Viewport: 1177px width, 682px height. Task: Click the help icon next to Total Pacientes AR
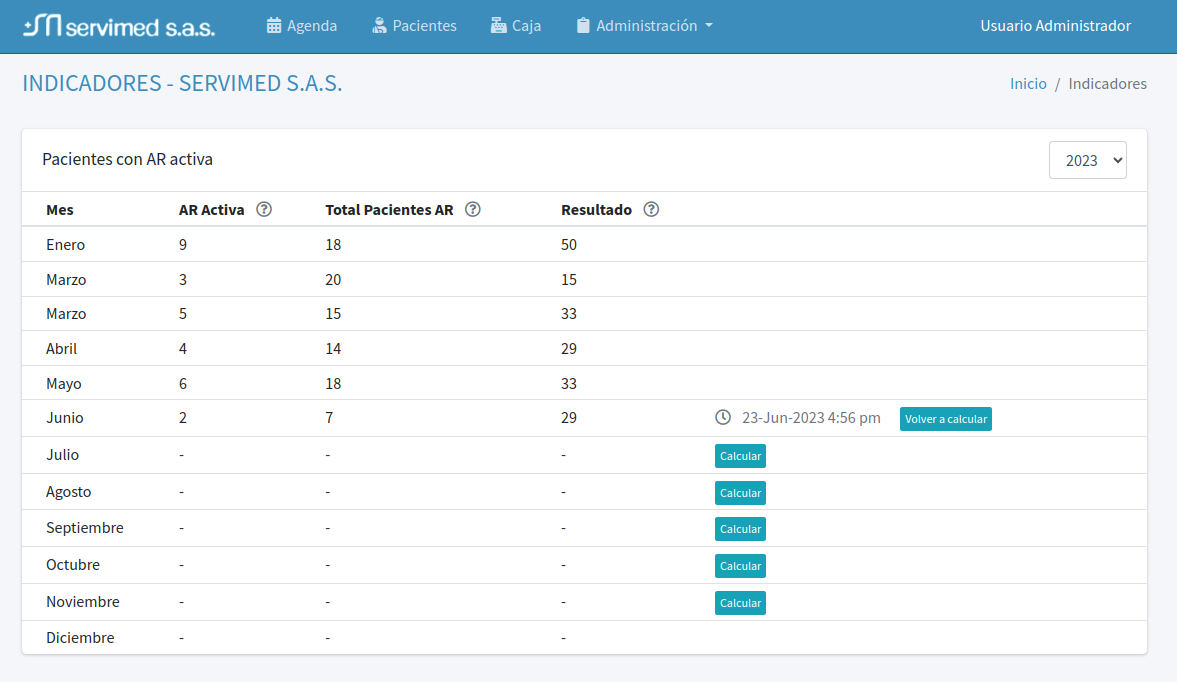pos(473,210)
